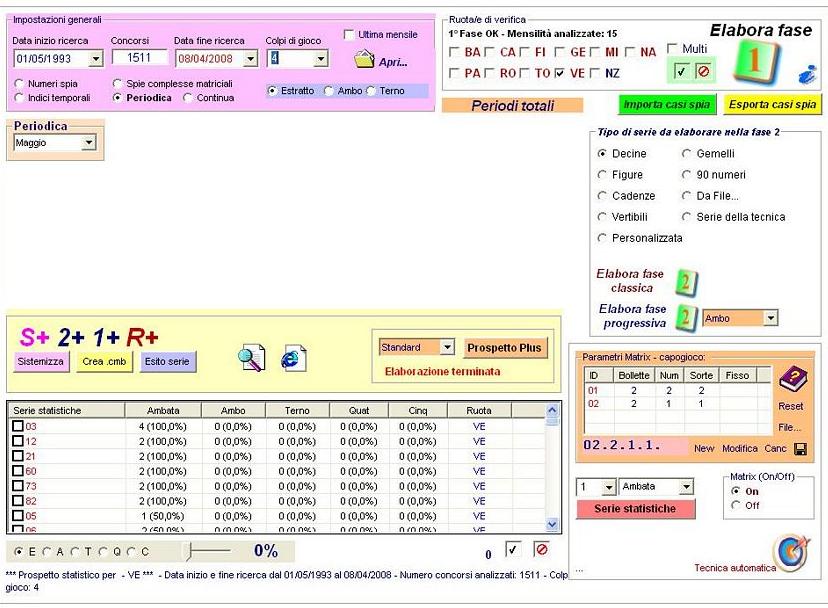Click the 1+ blue symbol
Viewport: 828px width, 608px height.
(106, 337)
